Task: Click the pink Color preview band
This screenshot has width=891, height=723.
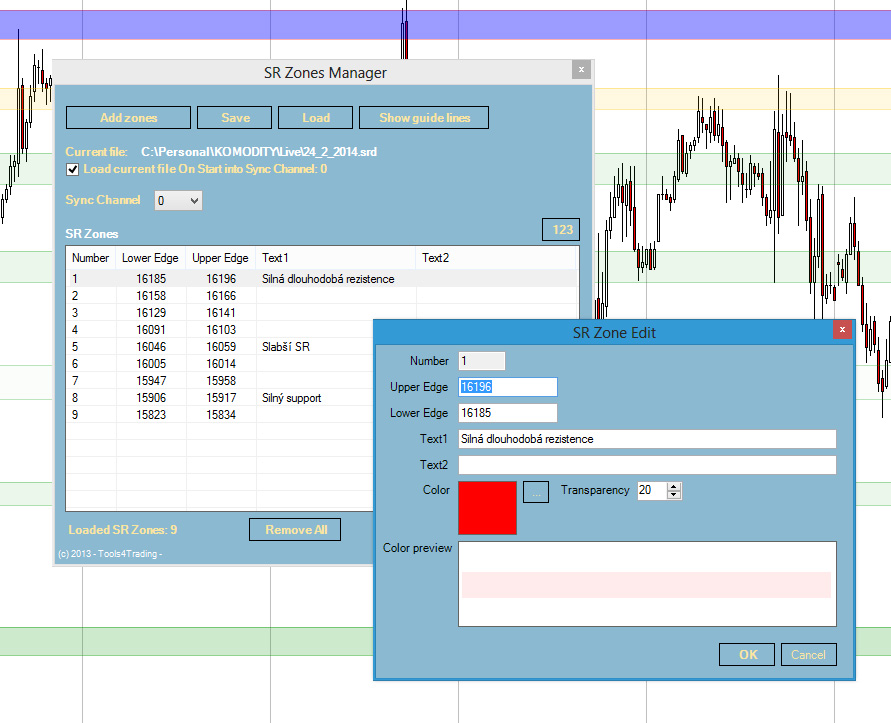Action: pos(646,585)
